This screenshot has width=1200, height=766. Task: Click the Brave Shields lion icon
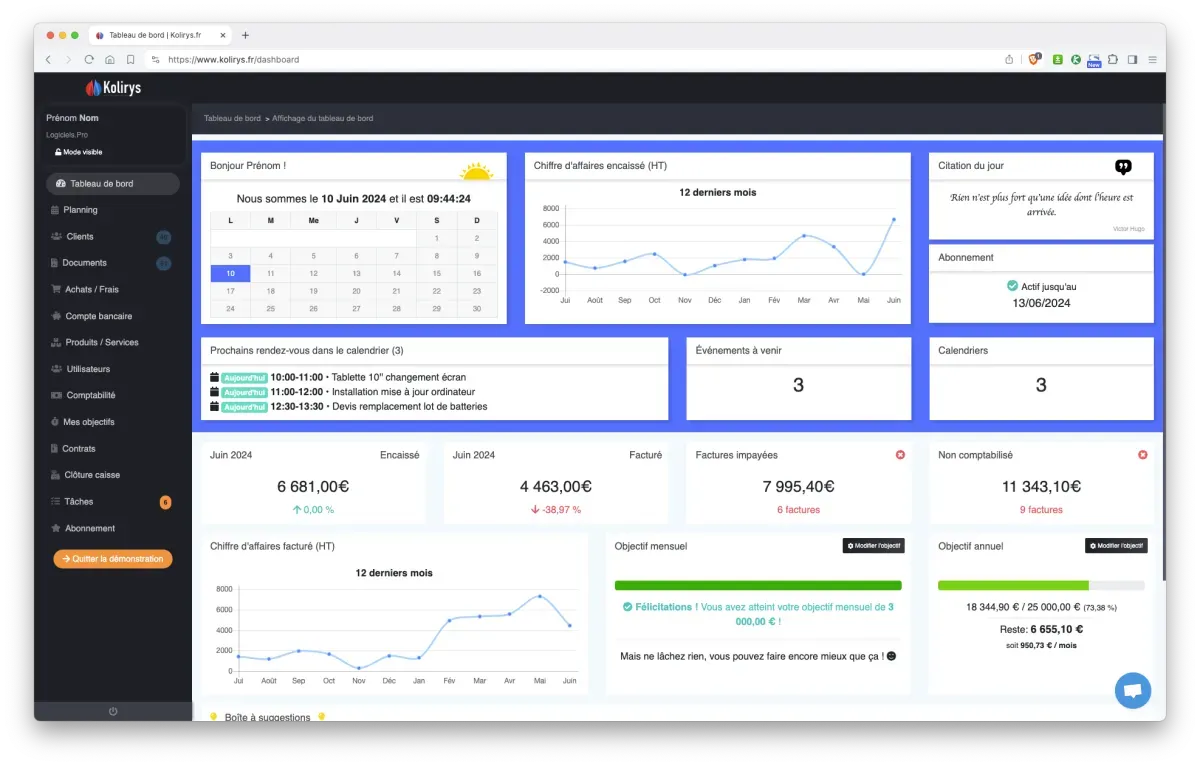pos(1035,60)
